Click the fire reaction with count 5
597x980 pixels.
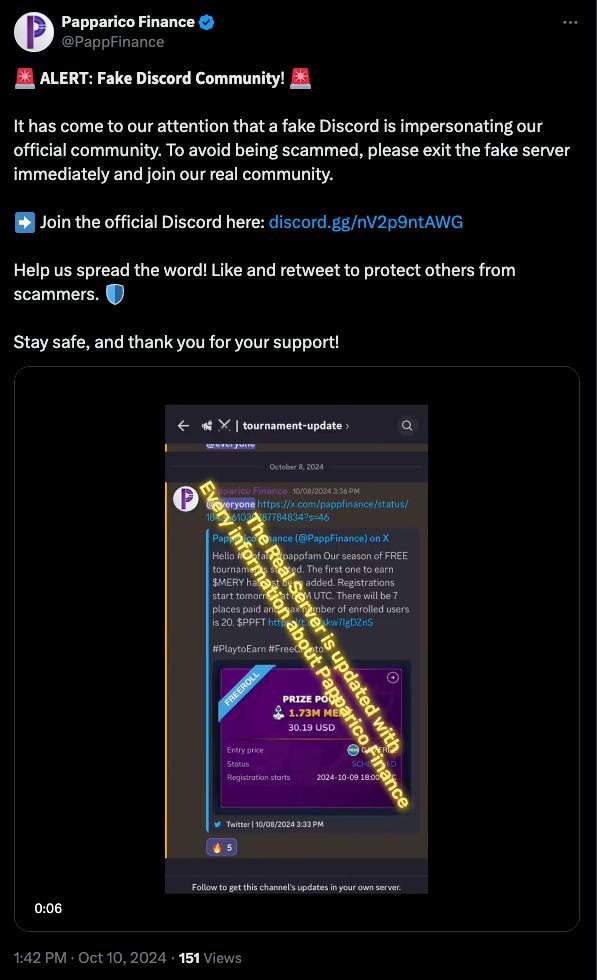click(x=221, y=848)
